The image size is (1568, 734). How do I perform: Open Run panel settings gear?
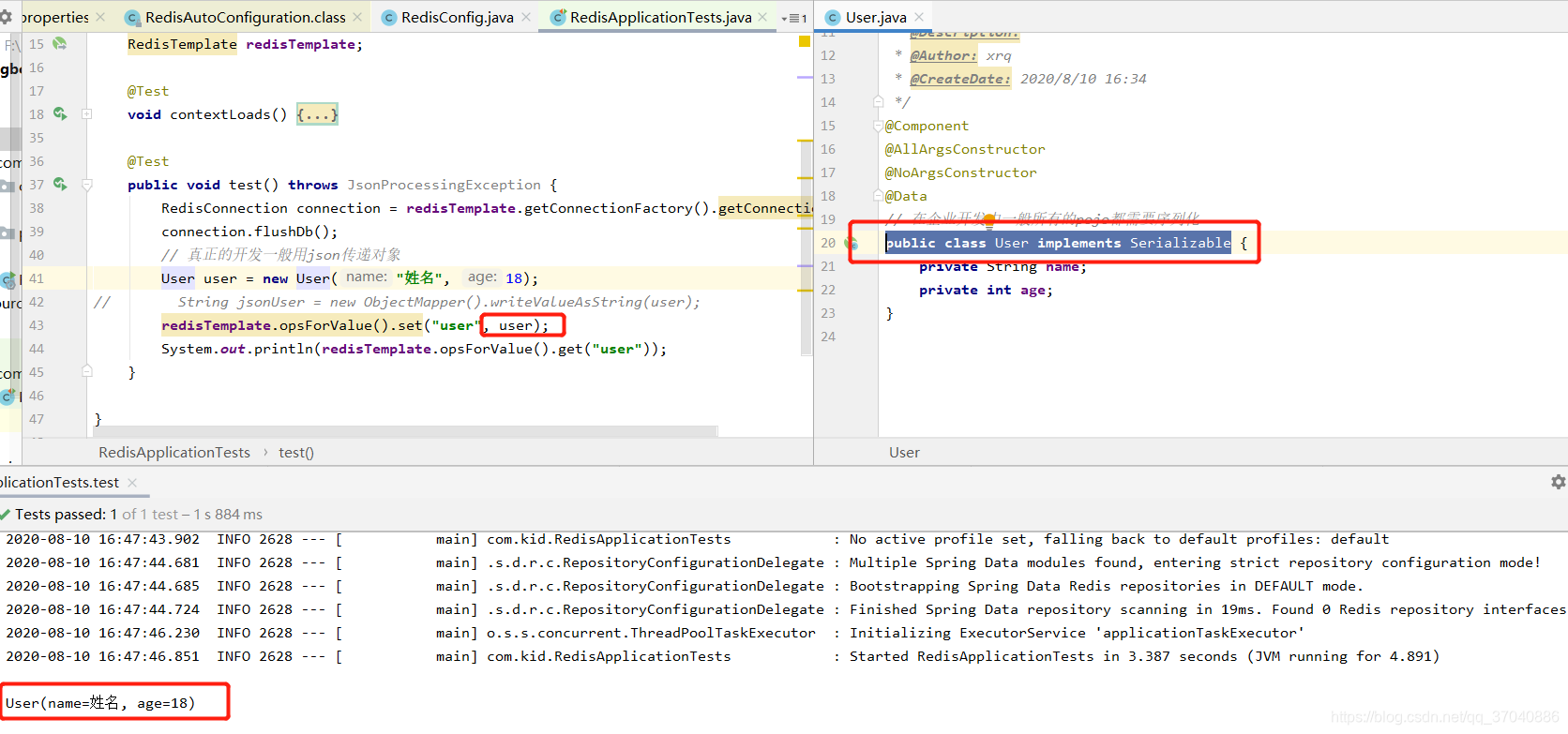pos(1558,482)
